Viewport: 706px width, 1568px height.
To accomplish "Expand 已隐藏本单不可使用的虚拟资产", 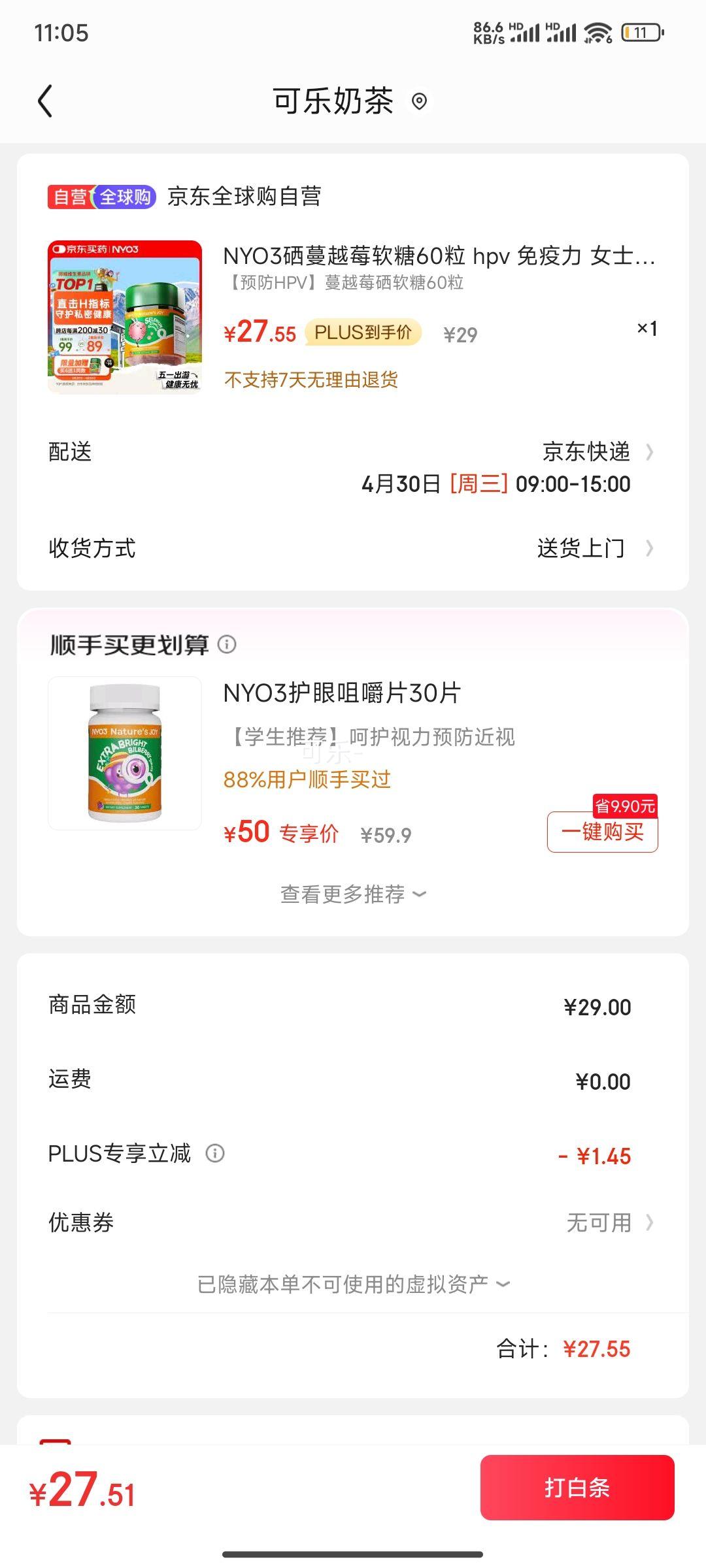I will point(353,1284).
